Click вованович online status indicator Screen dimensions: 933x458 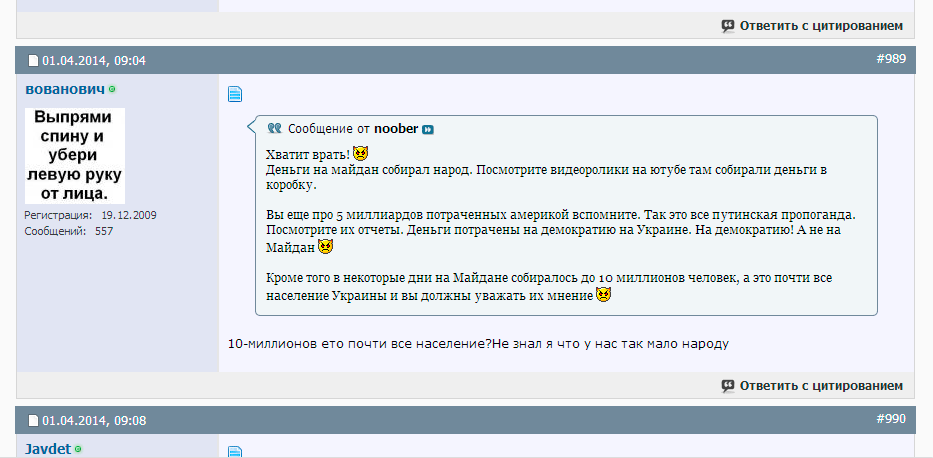tap(112, 89)
